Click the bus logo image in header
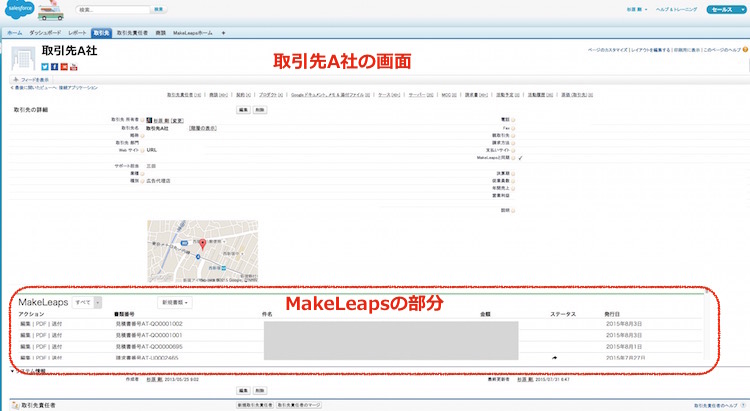Image resolution: width=750 pixels, height=411 pixels. [x=50, y=11]
